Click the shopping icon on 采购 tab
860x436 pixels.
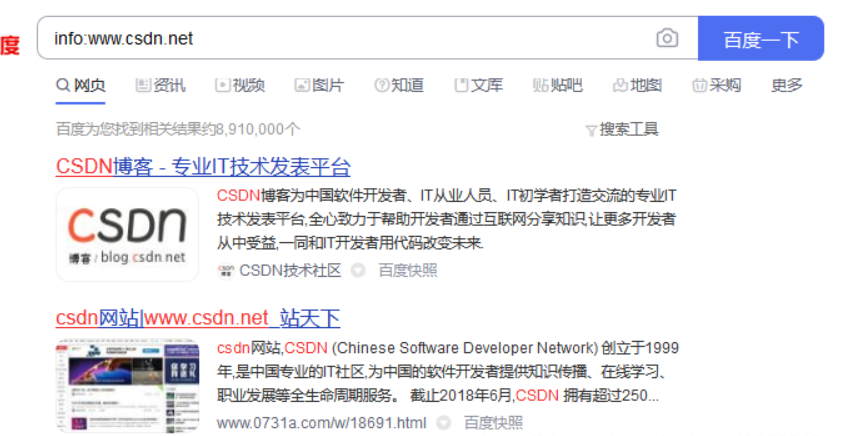pyautogui.click(x=699, y=85)
